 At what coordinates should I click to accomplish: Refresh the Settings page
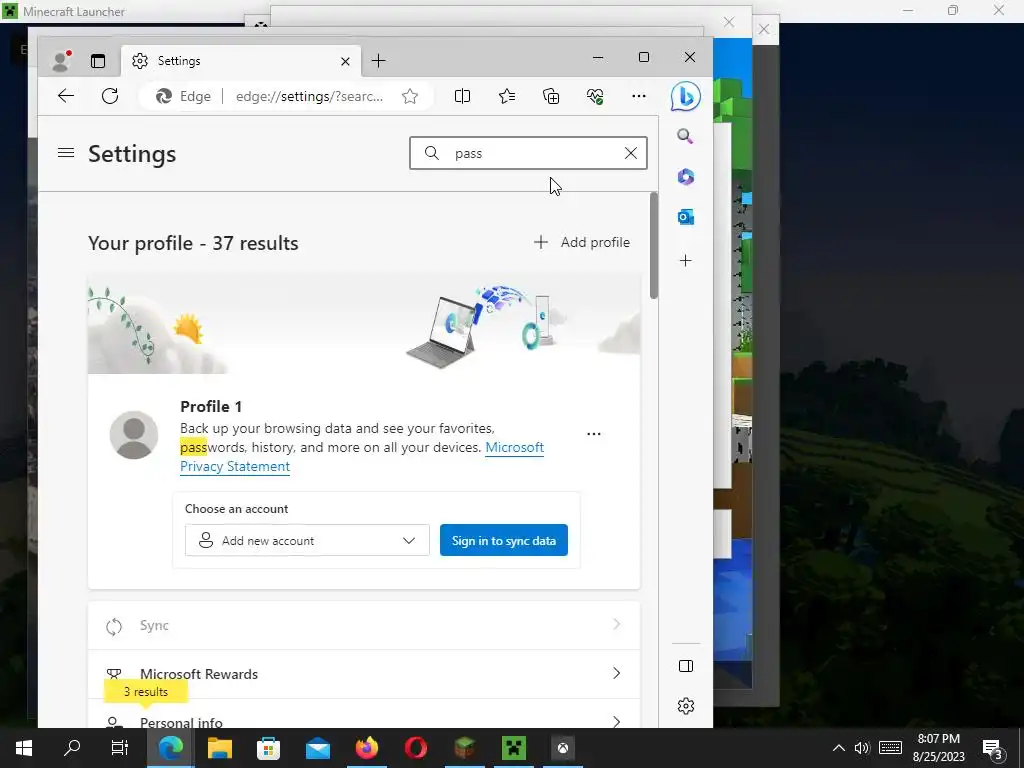point(110,96)
